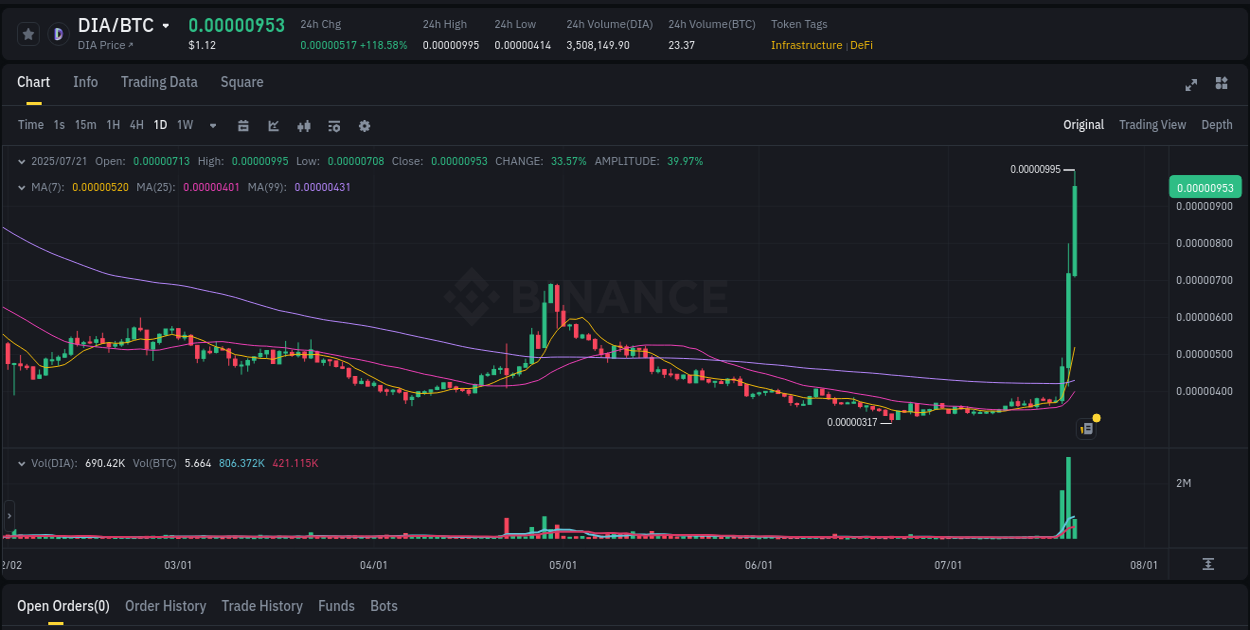Collapse the OHLC data row chevron

click(22, 160)
